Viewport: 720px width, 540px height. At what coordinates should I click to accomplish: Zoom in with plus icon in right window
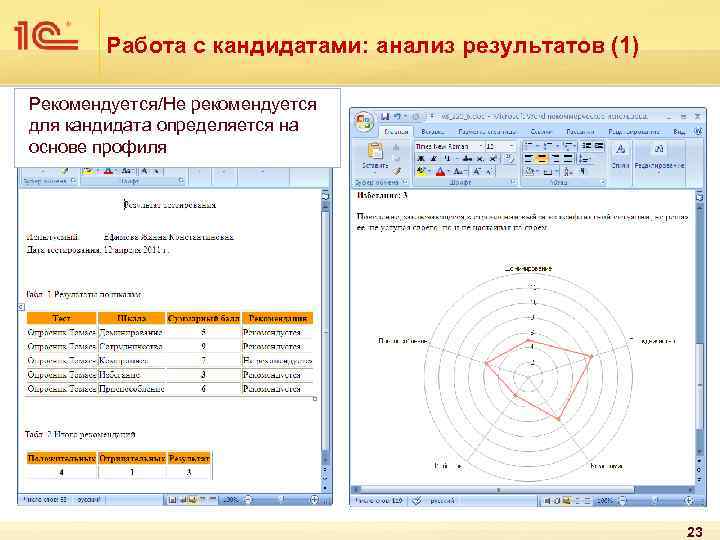(689, 501)
